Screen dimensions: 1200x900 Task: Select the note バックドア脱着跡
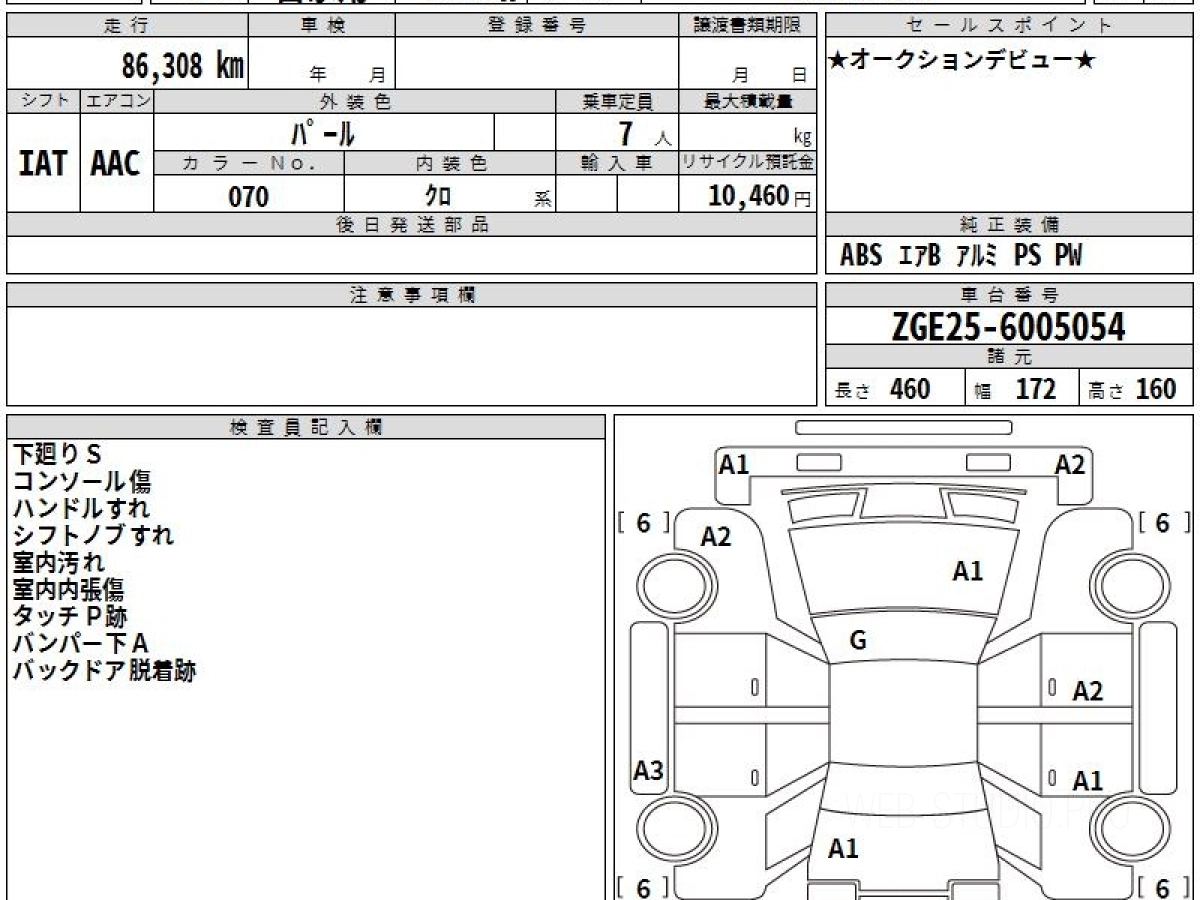[104, 670]
